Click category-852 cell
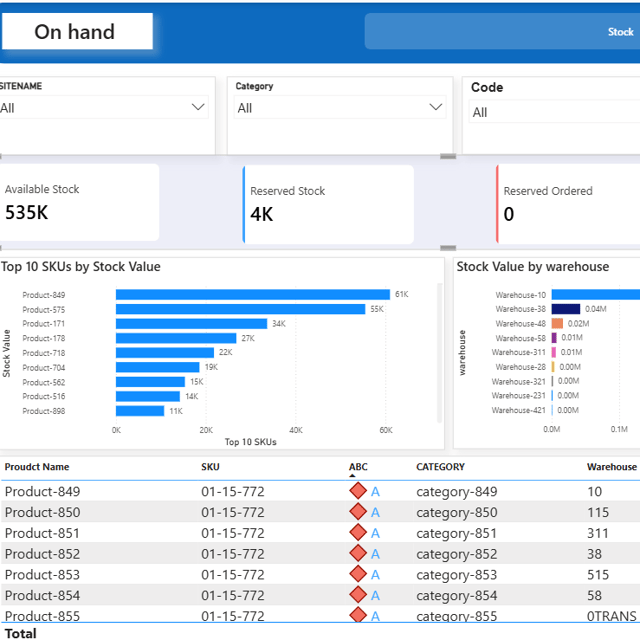Image resolution: width=640 pixels, height=640 pixels. [457, 554]
